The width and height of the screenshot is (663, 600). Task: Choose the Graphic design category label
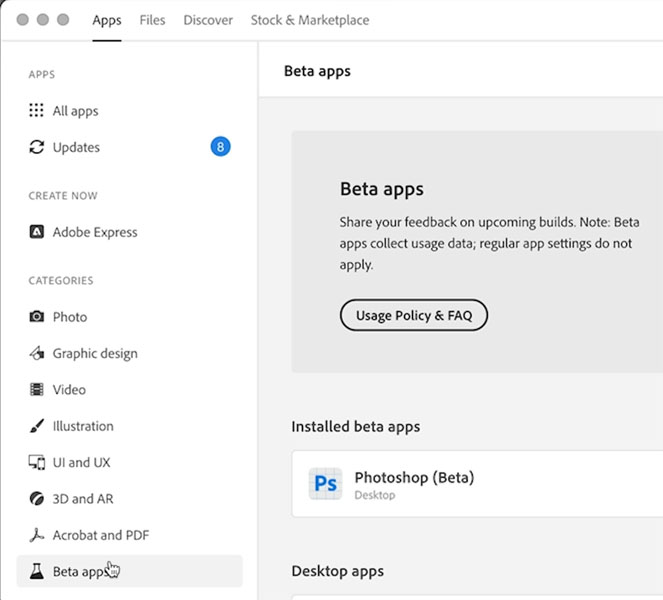click(x=95, y=353)
